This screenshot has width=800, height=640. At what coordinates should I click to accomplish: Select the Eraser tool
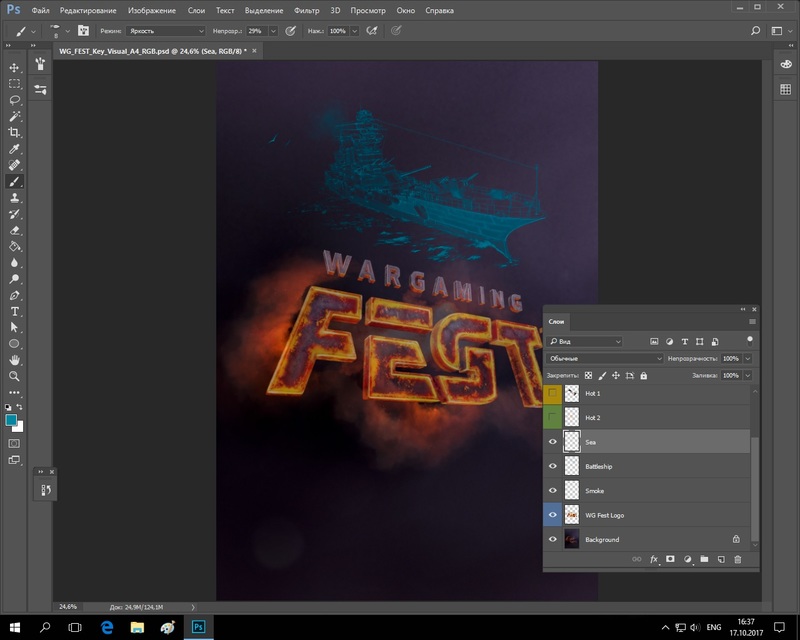coord(14,230)
